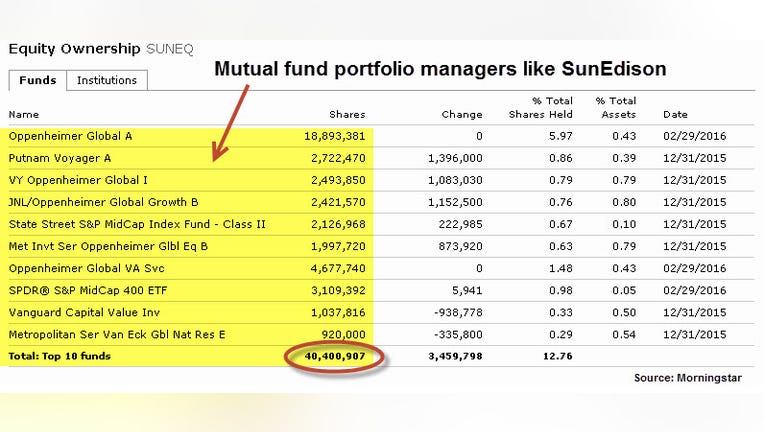Click the Date column header
The height and width of the screenshot is (432, 764).
point(675,114)
